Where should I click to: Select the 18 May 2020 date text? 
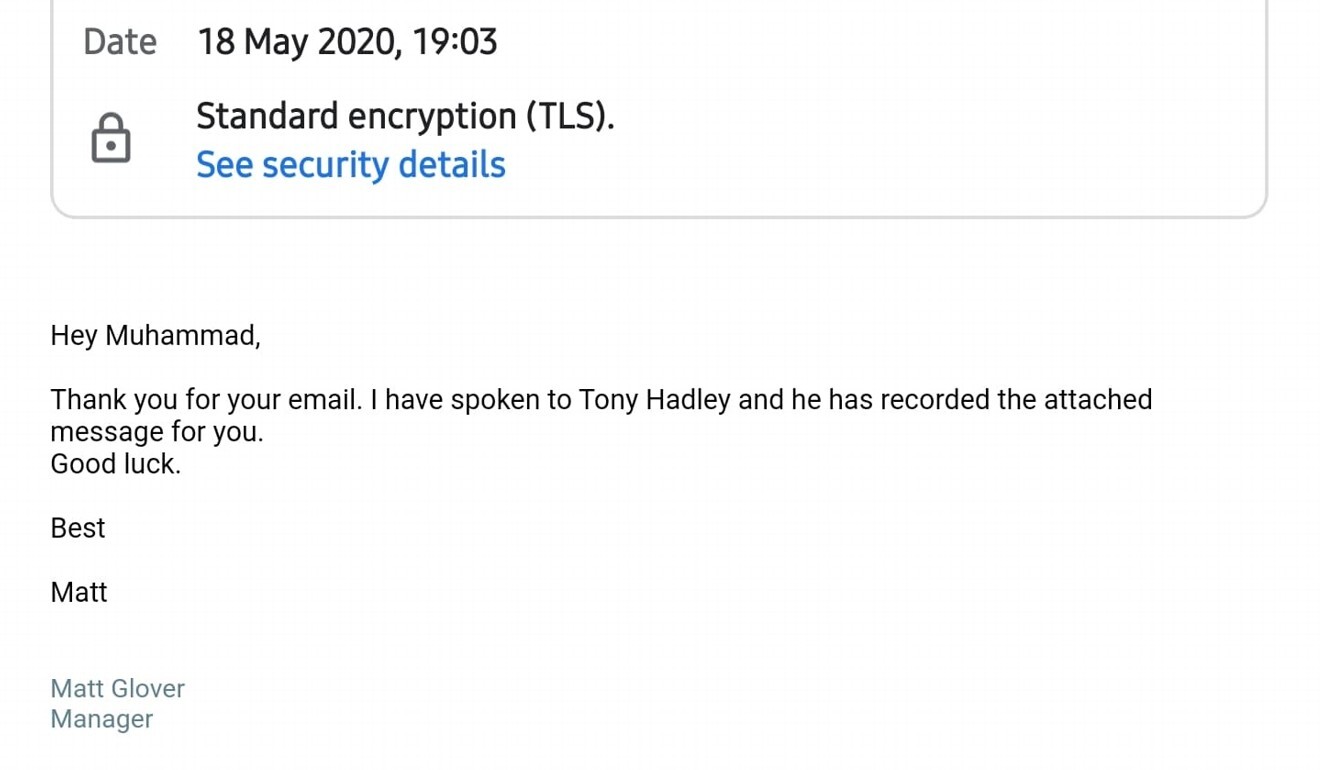coord(290,42)
